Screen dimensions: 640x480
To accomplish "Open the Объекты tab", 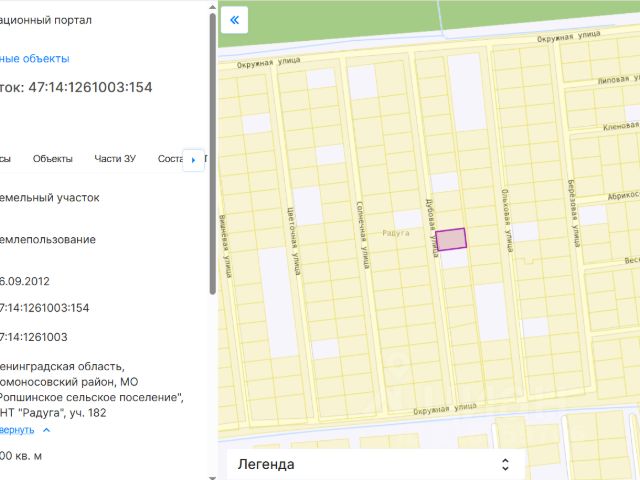I will [x=53, y=159].
